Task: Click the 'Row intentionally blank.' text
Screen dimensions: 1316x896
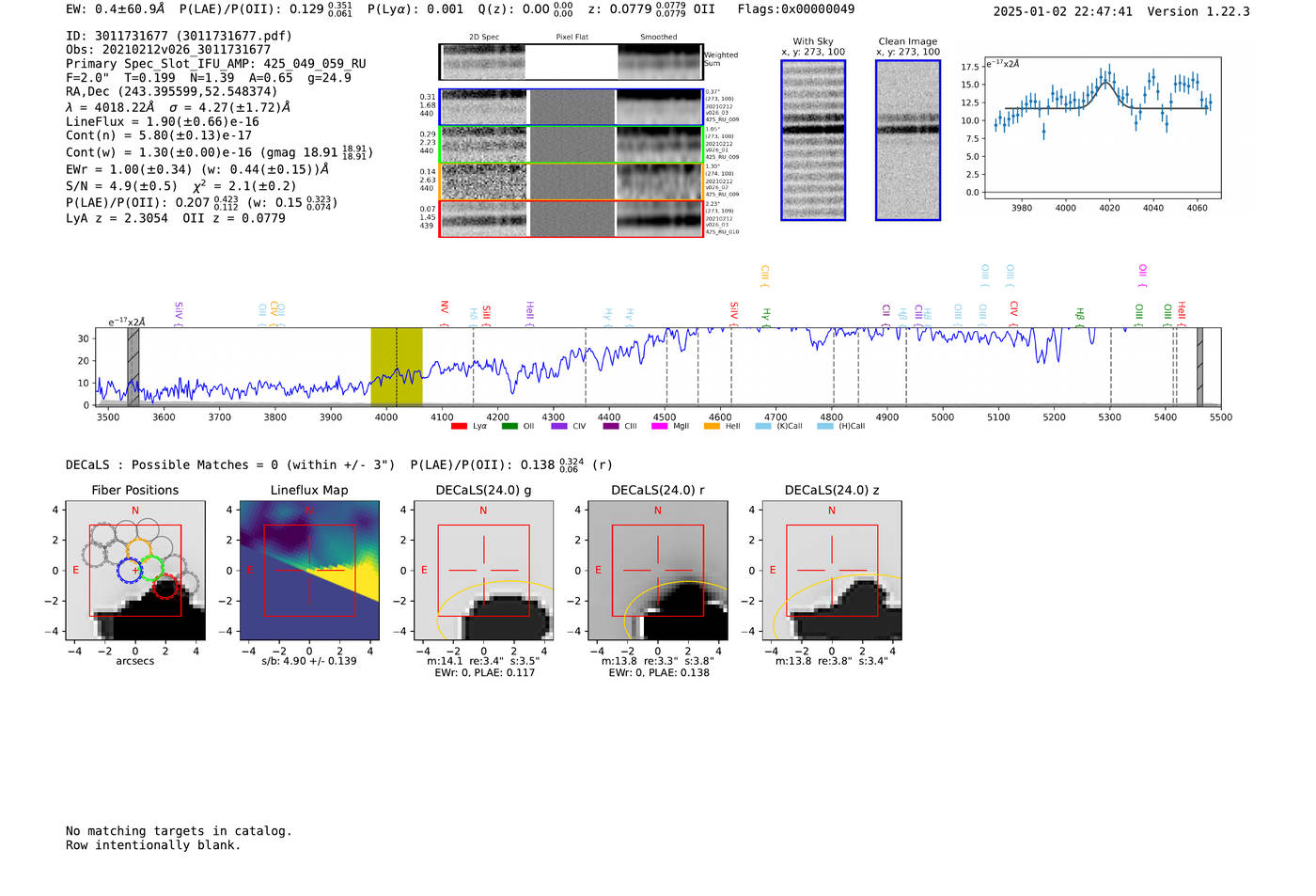Action: point(153,845)
